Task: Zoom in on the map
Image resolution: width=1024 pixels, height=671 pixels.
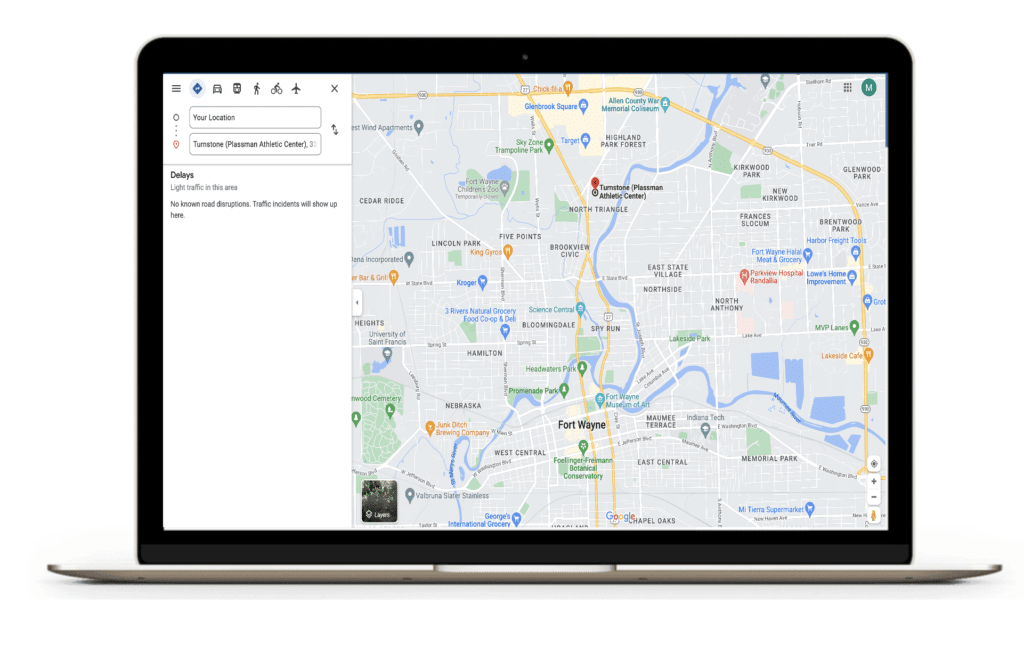Action: click(874, 482)
